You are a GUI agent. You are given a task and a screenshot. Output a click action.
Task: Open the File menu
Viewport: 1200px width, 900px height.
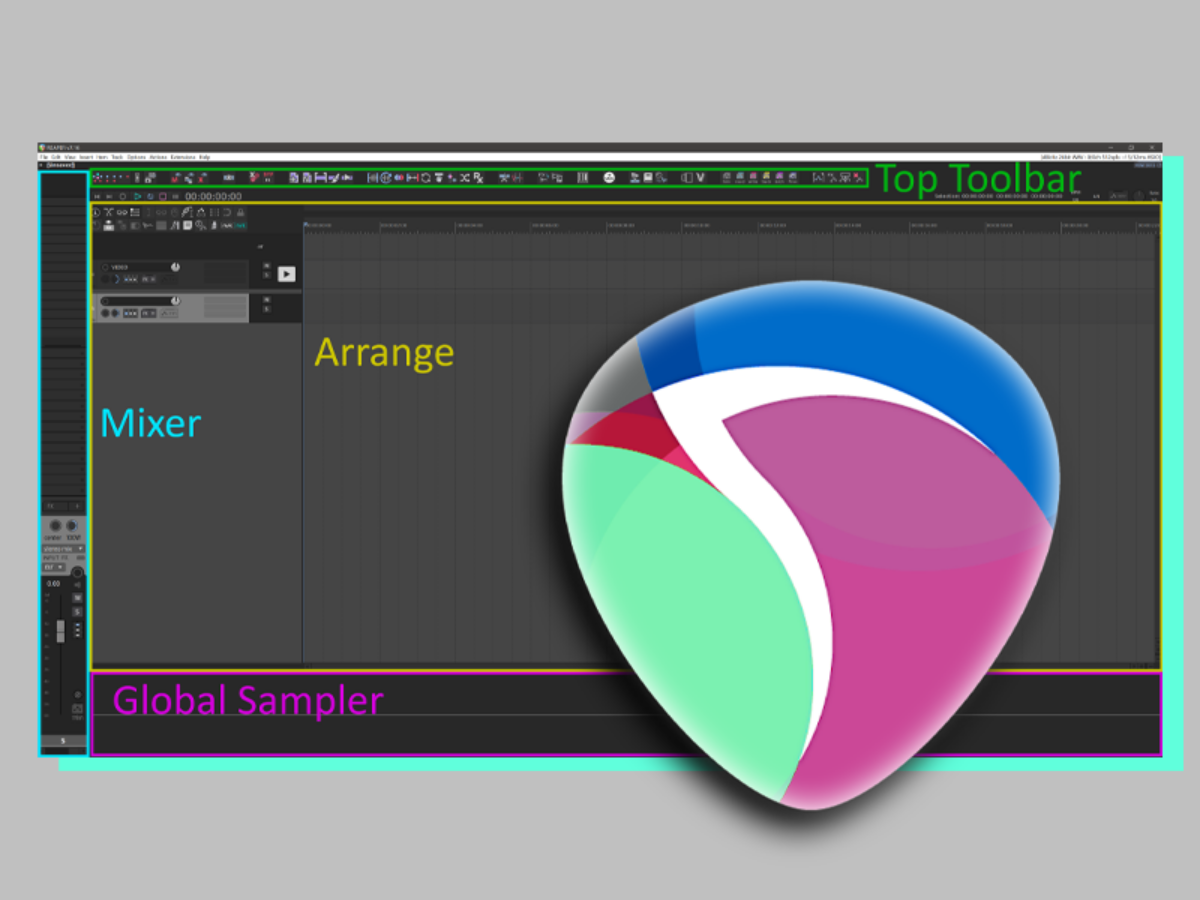tap(44, 157)
